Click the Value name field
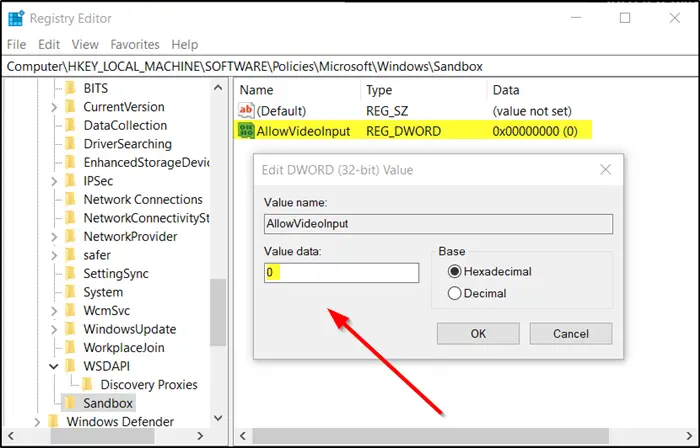700x448 pixels. coord(438,224)
